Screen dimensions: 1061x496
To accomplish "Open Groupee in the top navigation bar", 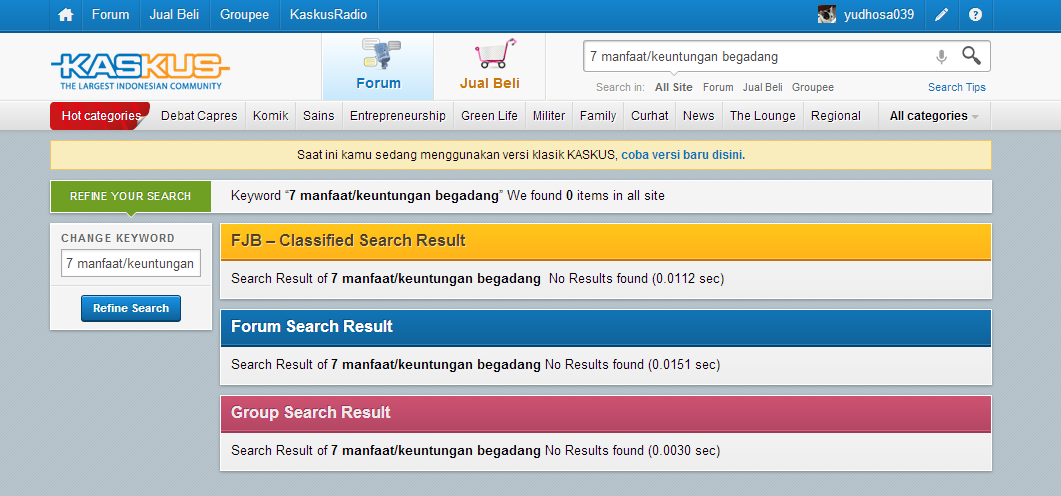I will click(244, 15).
